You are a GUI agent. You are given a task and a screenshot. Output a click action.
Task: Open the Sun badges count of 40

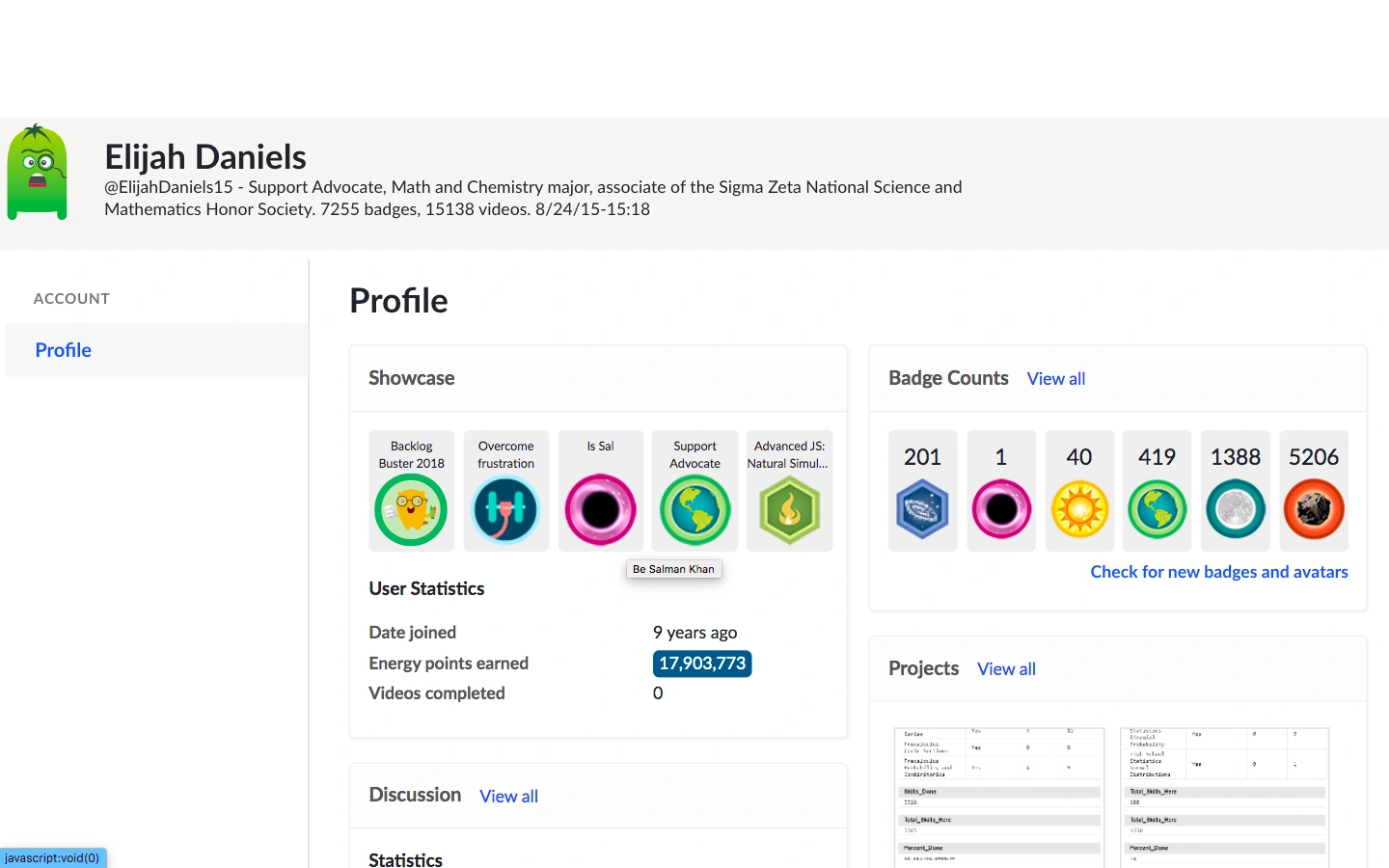1079,491
